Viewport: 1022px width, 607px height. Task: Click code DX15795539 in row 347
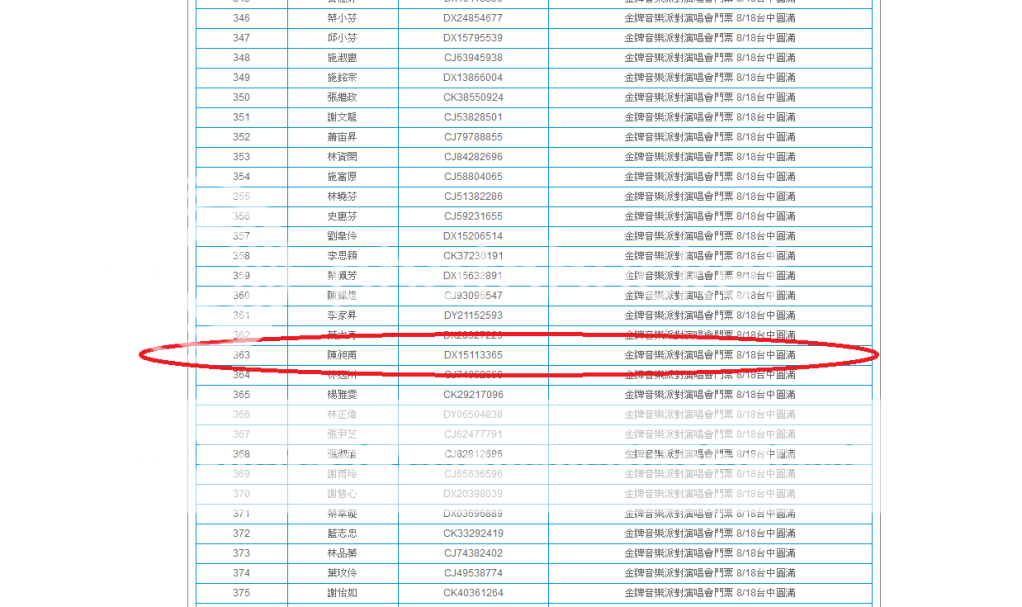(x=473, y=38)
